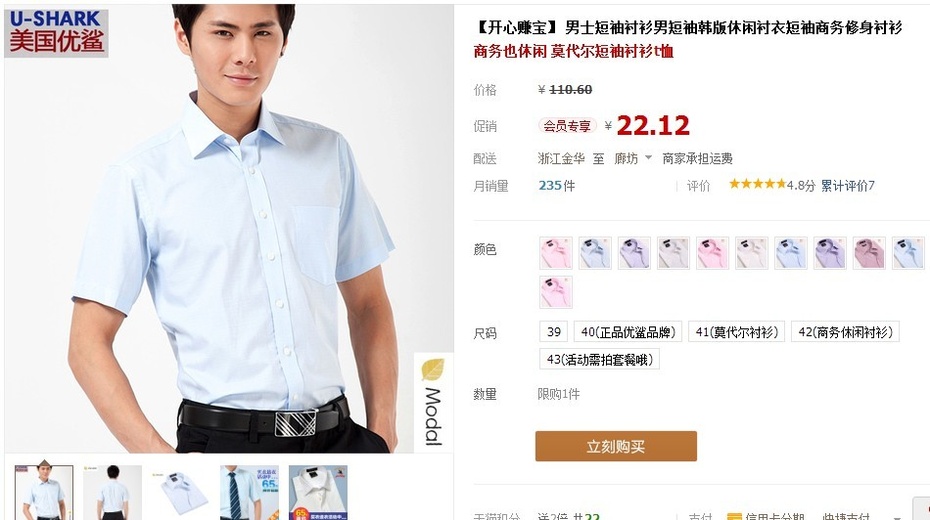
Task: Choose the pink shirt swatch in second row
Action: click(555, 292)
